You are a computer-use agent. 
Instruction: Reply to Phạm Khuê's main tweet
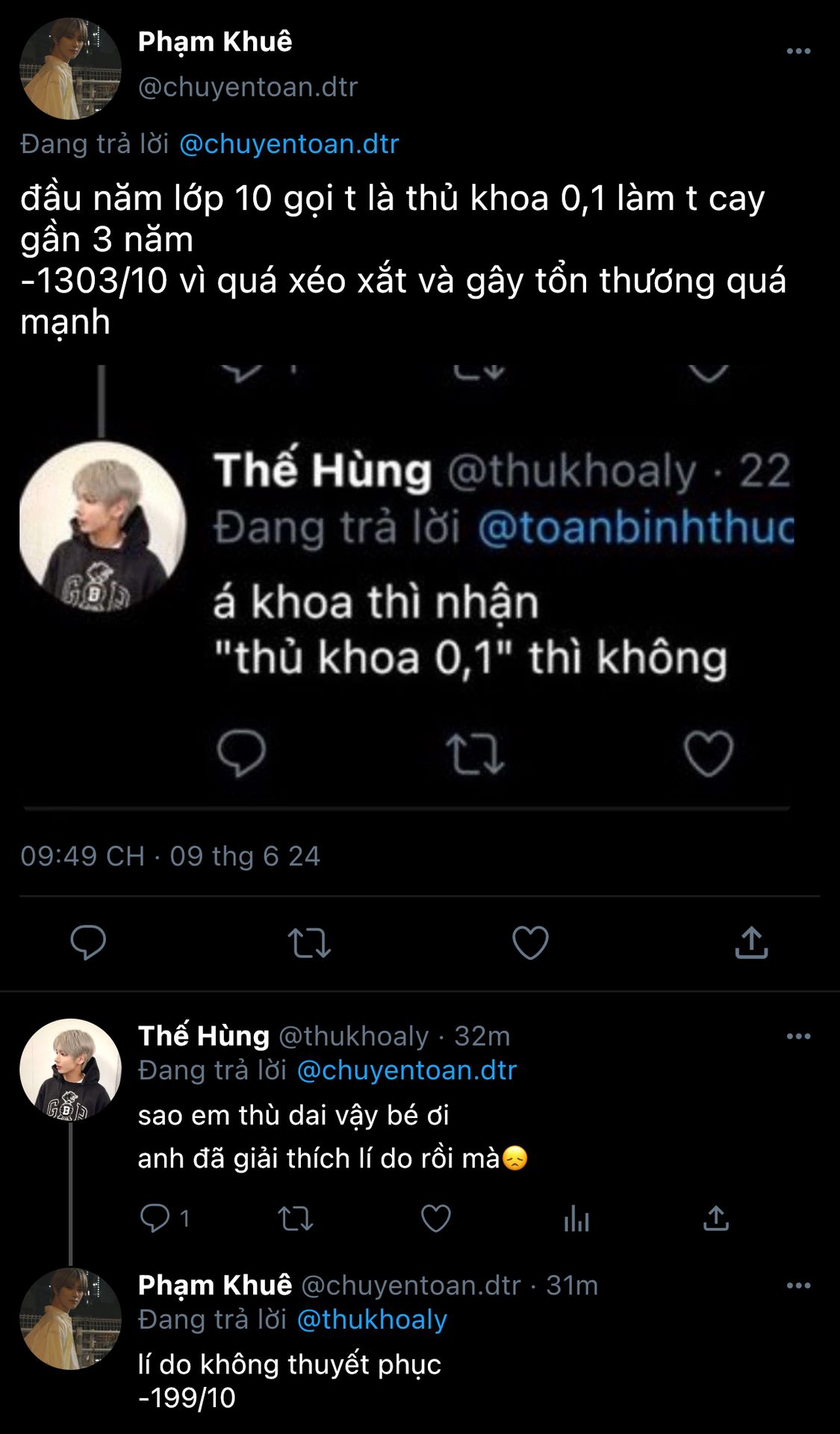coord(88,942)
